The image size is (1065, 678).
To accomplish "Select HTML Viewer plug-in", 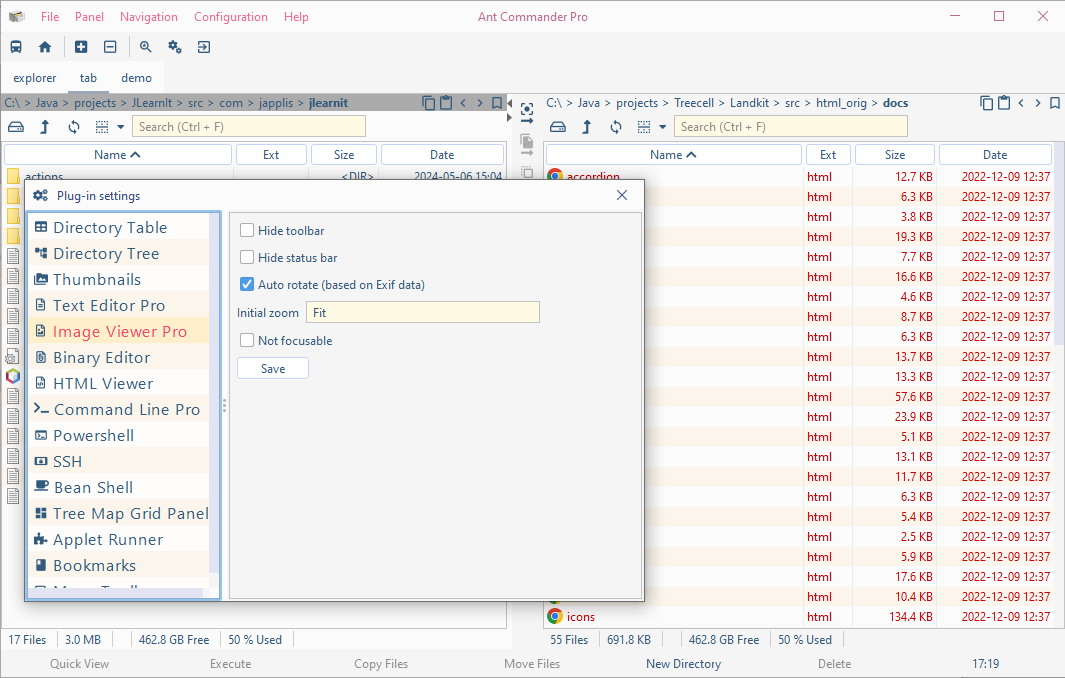I will [x=120, y=384].
